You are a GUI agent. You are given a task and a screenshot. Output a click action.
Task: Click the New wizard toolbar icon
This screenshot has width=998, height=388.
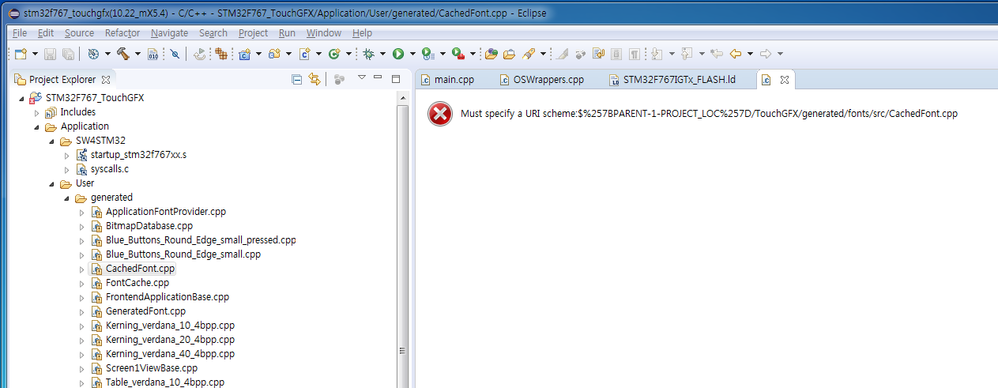[x=20, y=54]
